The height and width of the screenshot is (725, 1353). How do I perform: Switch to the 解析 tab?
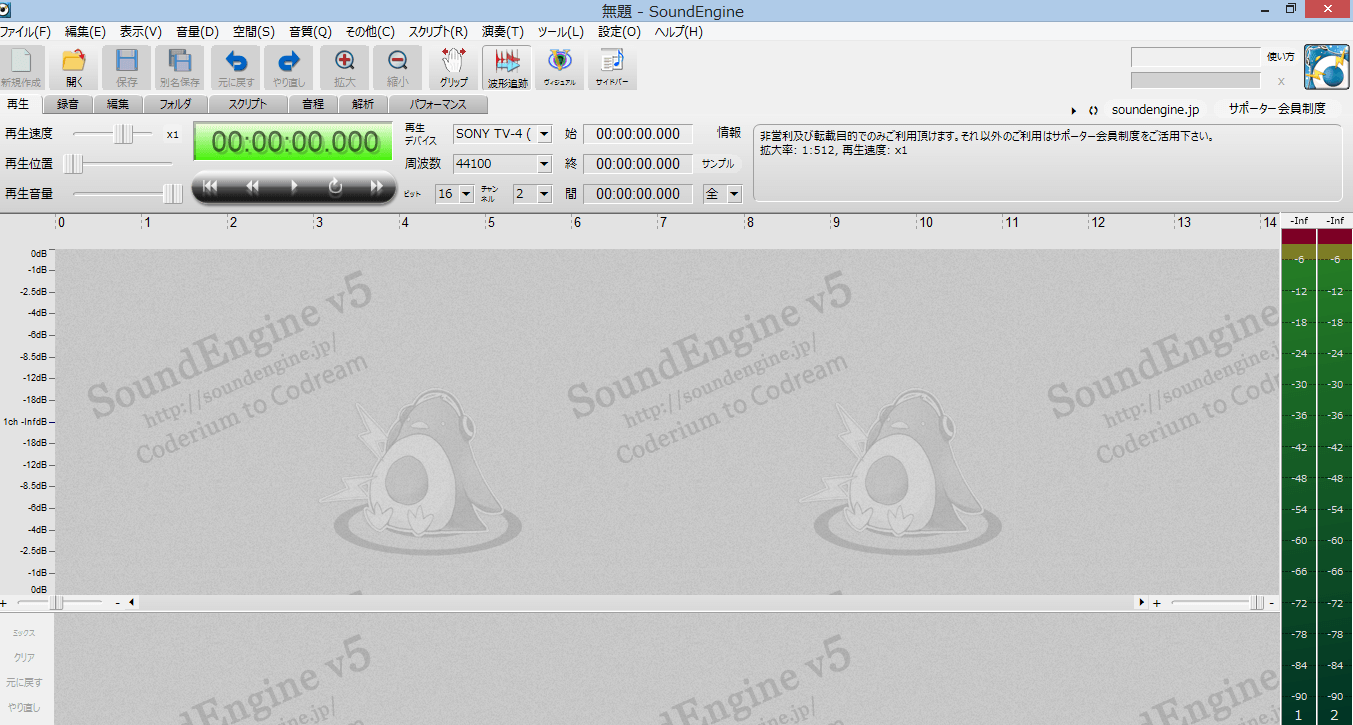(363, 104)
